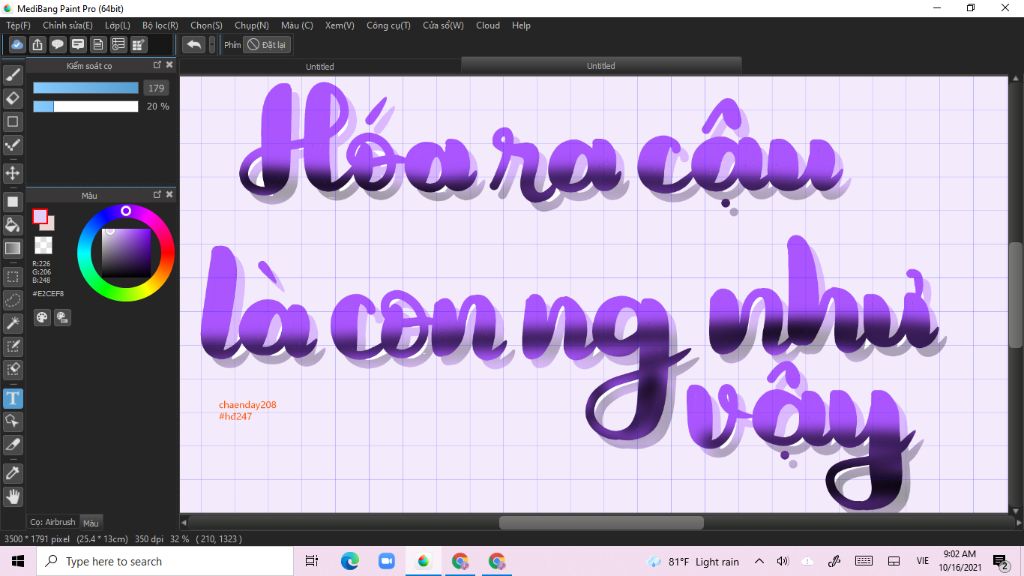Click the list with clock icon
This screenshot has height=576, width=1024.
pyautogui.click(x=118, y=44)
